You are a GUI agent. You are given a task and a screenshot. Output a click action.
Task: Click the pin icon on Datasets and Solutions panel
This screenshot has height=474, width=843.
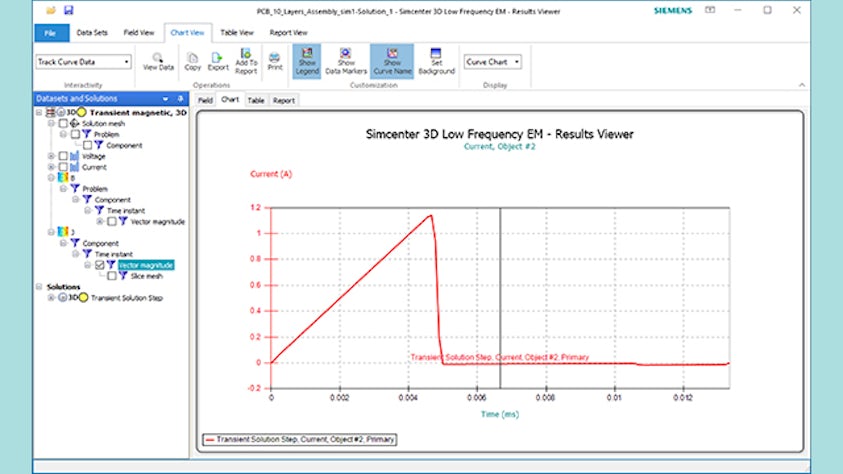[180, 99]
